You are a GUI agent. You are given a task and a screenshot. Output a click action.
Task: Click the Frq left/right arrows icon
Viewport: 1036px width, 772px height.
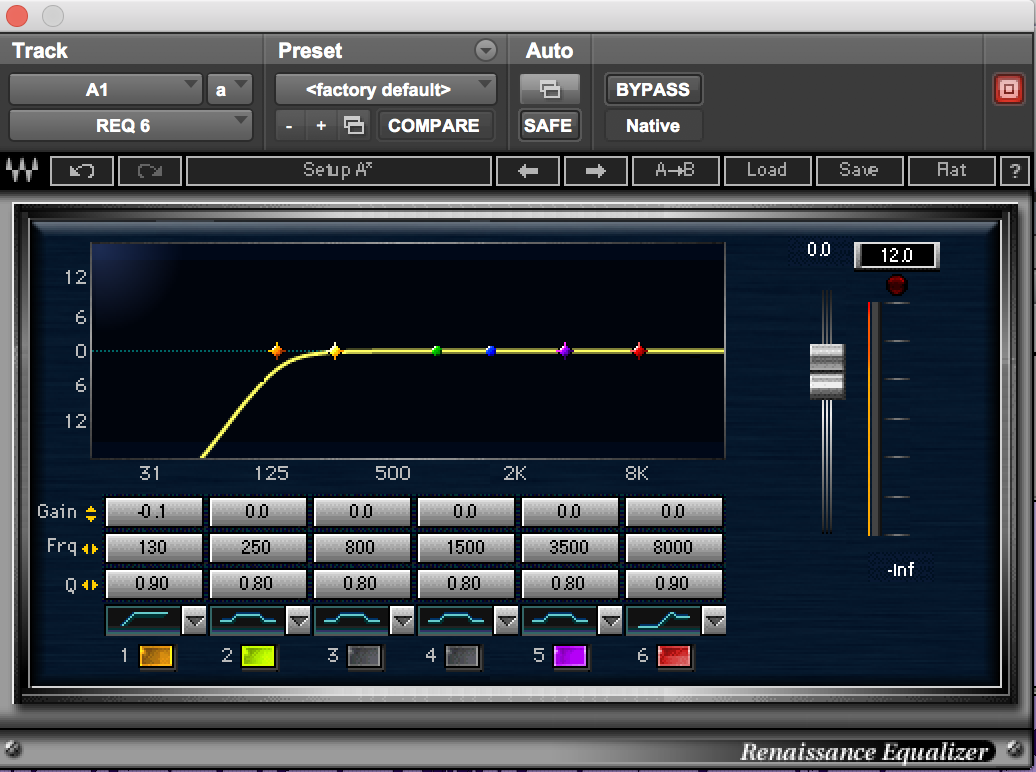tap(90, 549)
